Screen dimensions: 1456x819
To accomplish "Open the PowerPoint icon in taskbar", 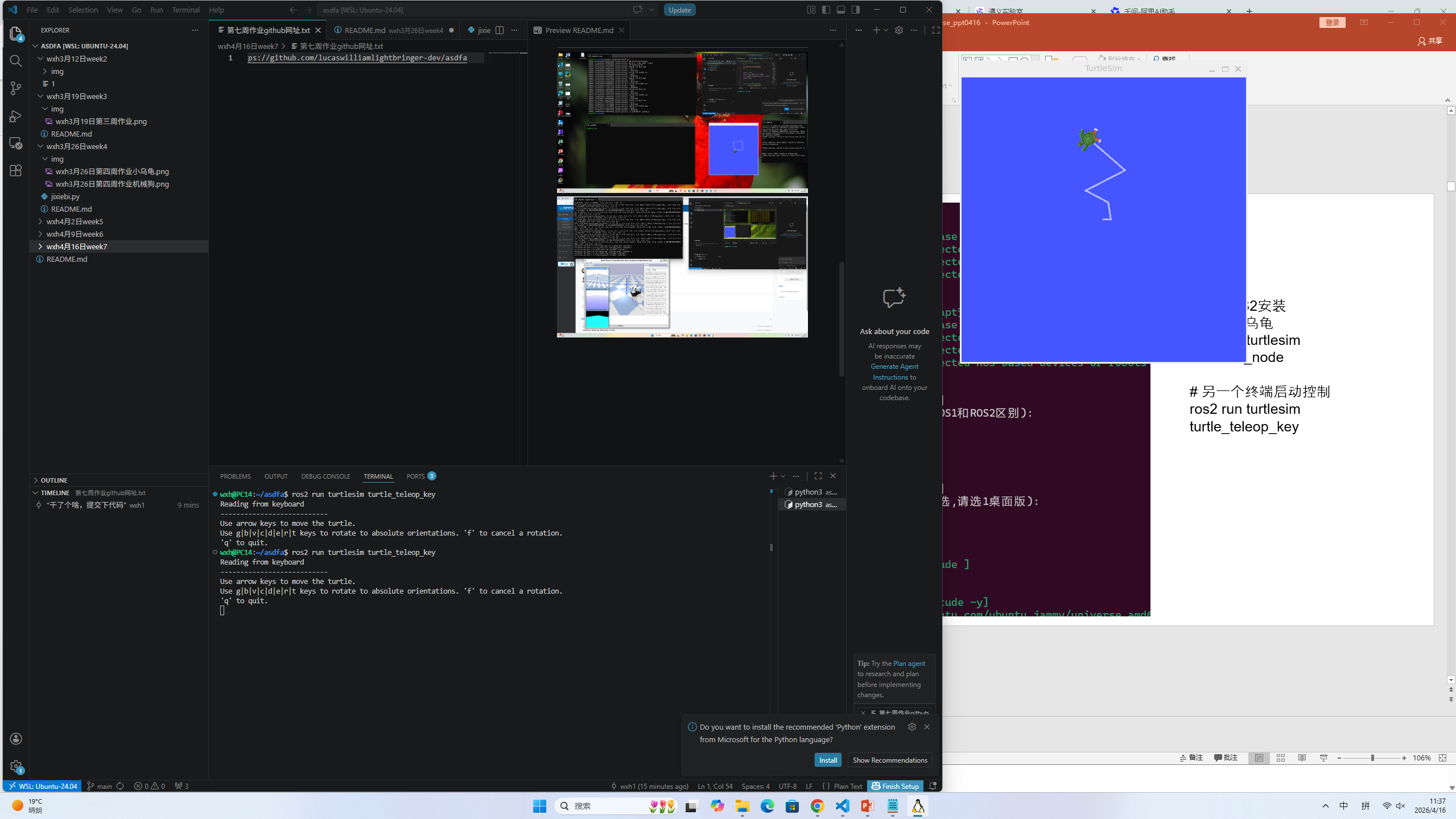I will point(867,806).
